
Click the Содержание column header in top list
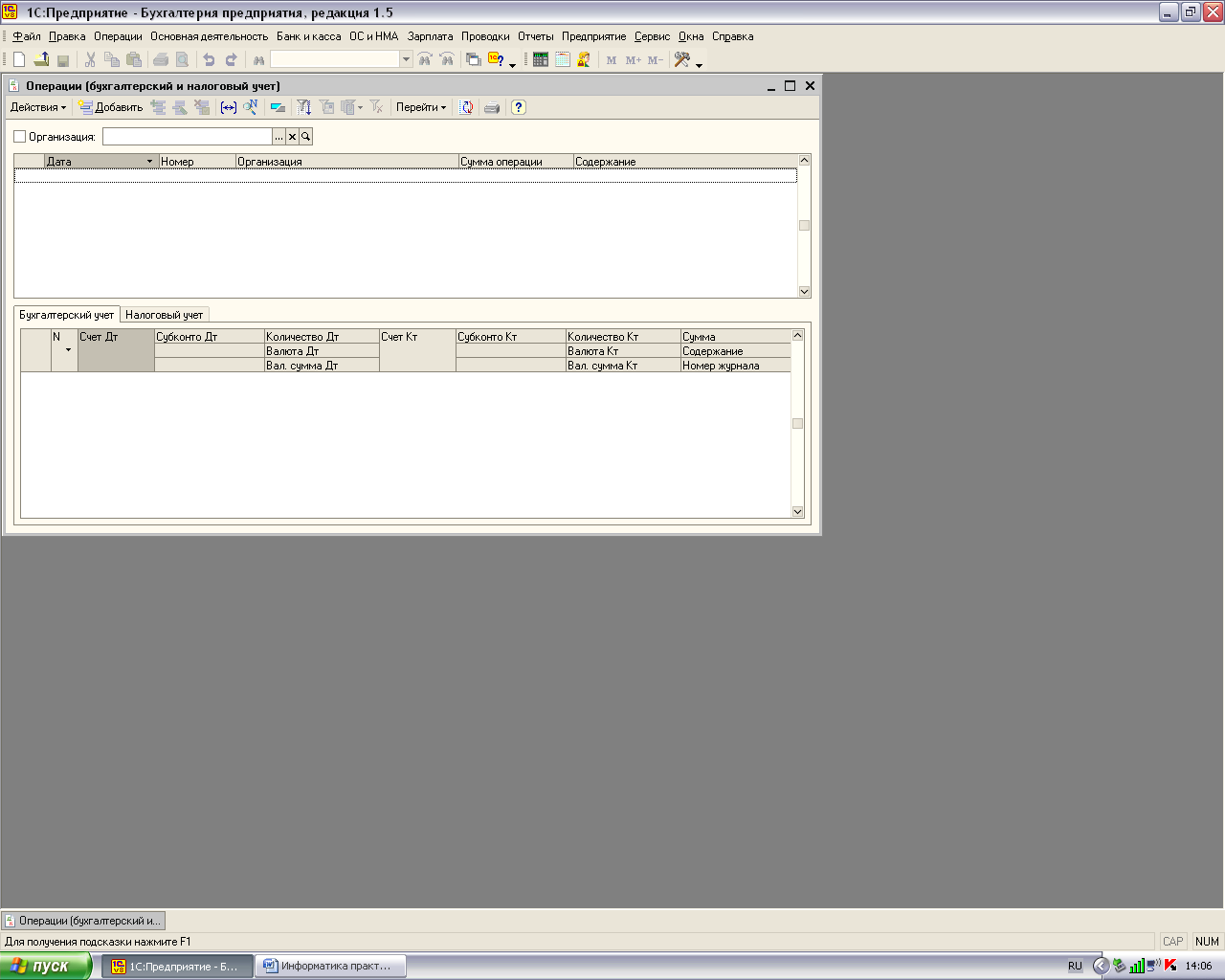[x=684, y=162]
